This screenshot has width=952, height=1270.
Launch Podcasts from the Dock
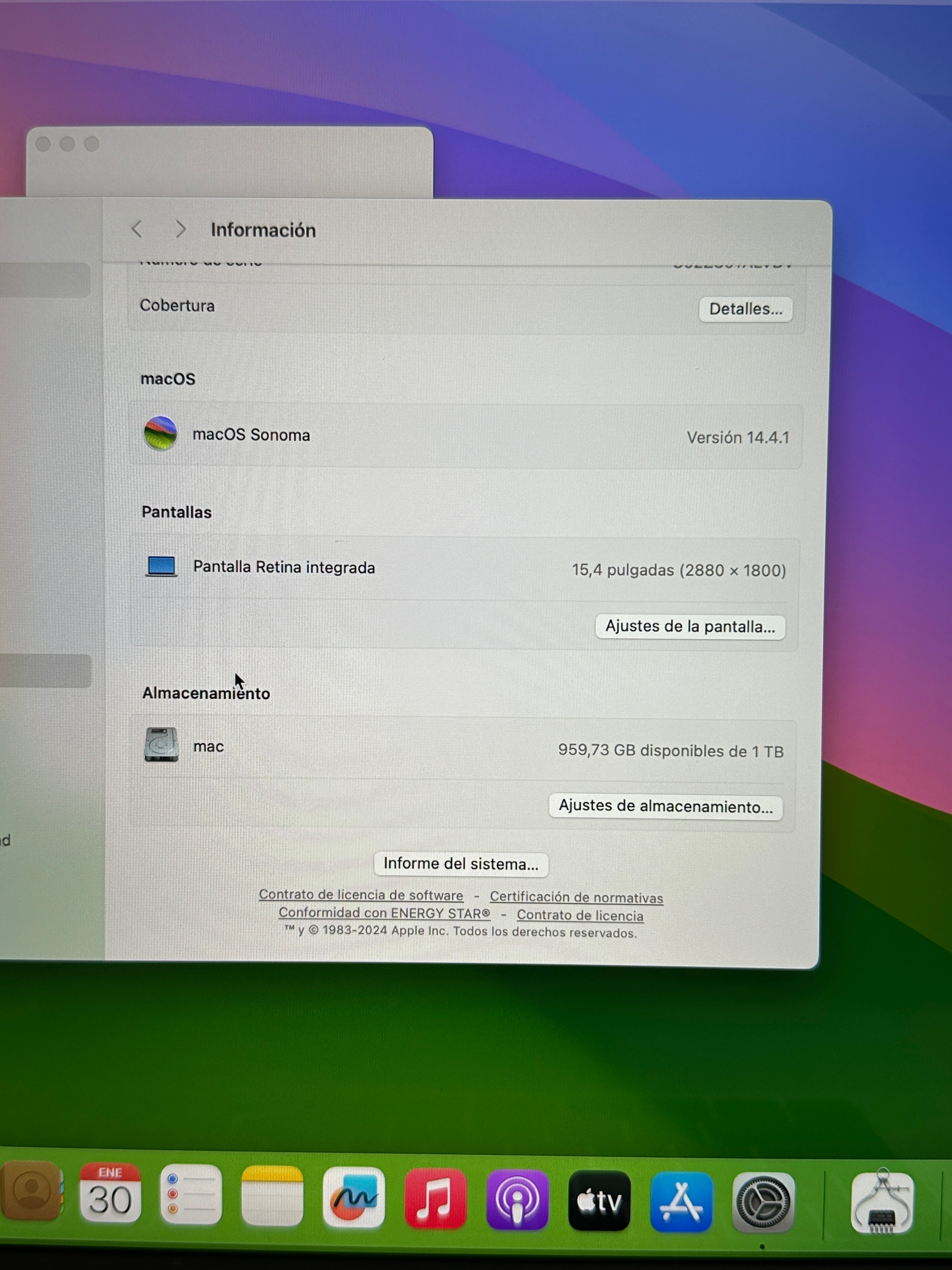click(517, 1200)
